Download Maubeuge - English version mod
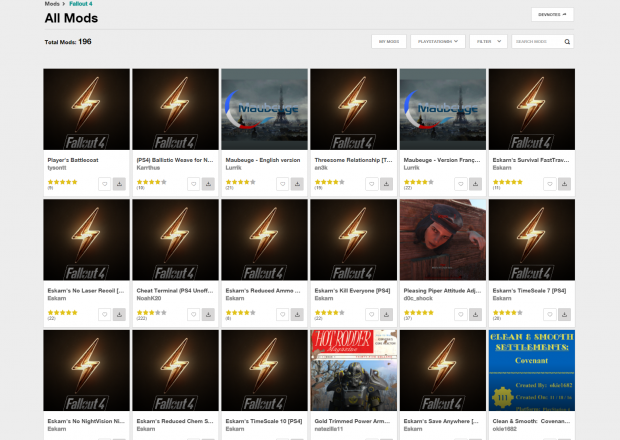The height and width of the screenshot is (440, 620). [x=297, y=184]
